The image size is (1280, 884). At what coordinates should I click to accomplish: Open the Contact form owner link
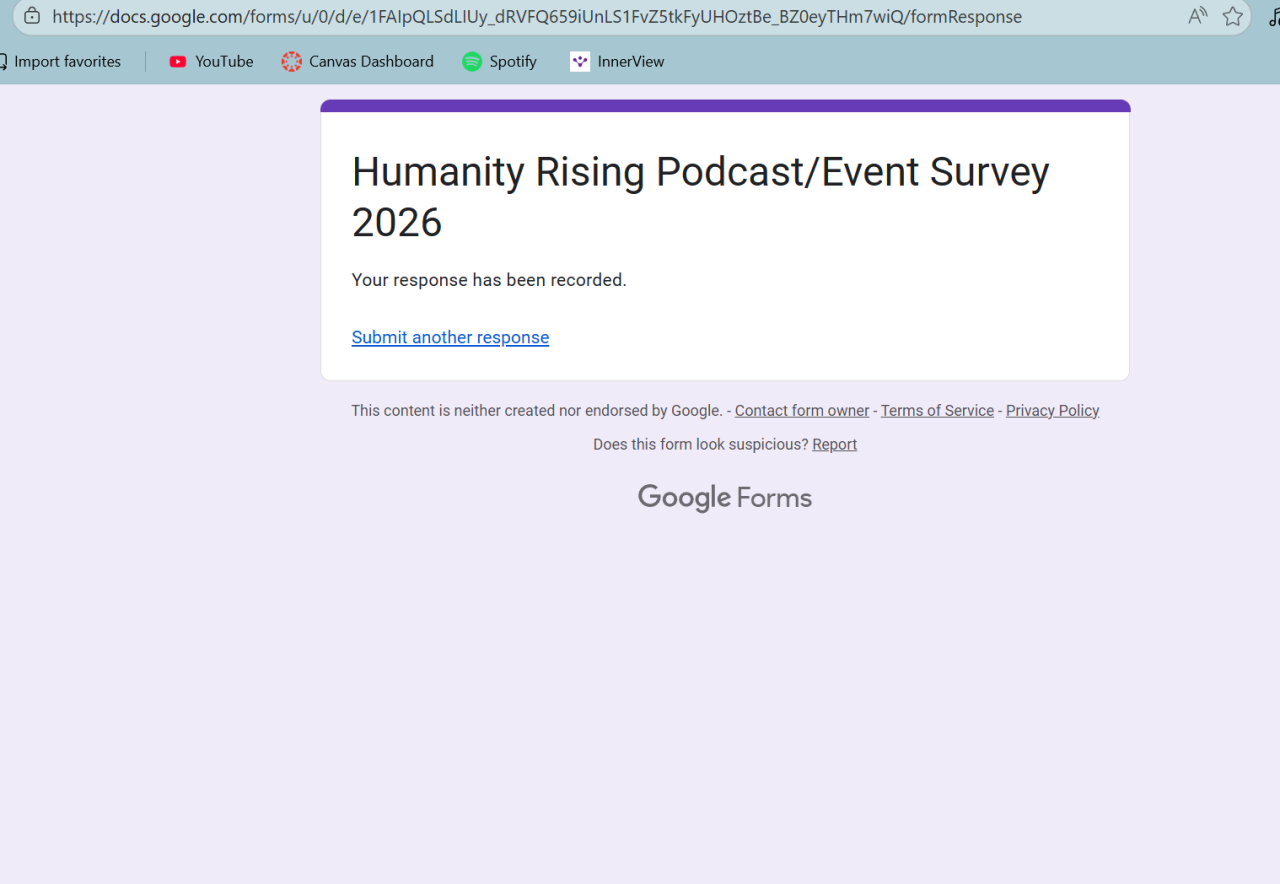click(x=802, y=411)
